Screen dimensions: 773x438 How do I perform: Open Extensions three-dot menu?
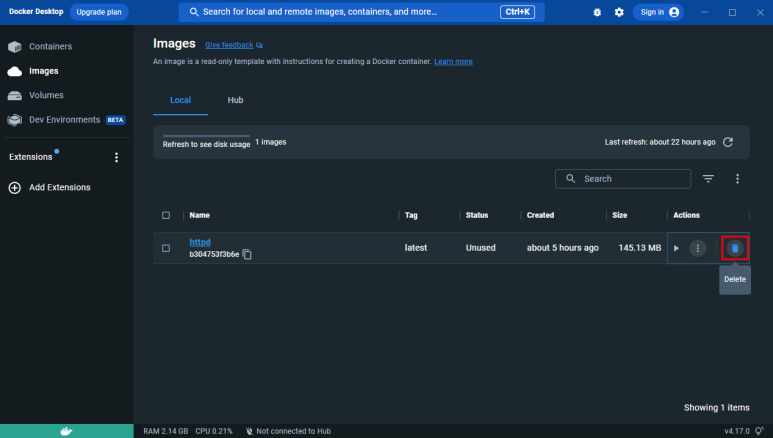(x=116, y=157)
